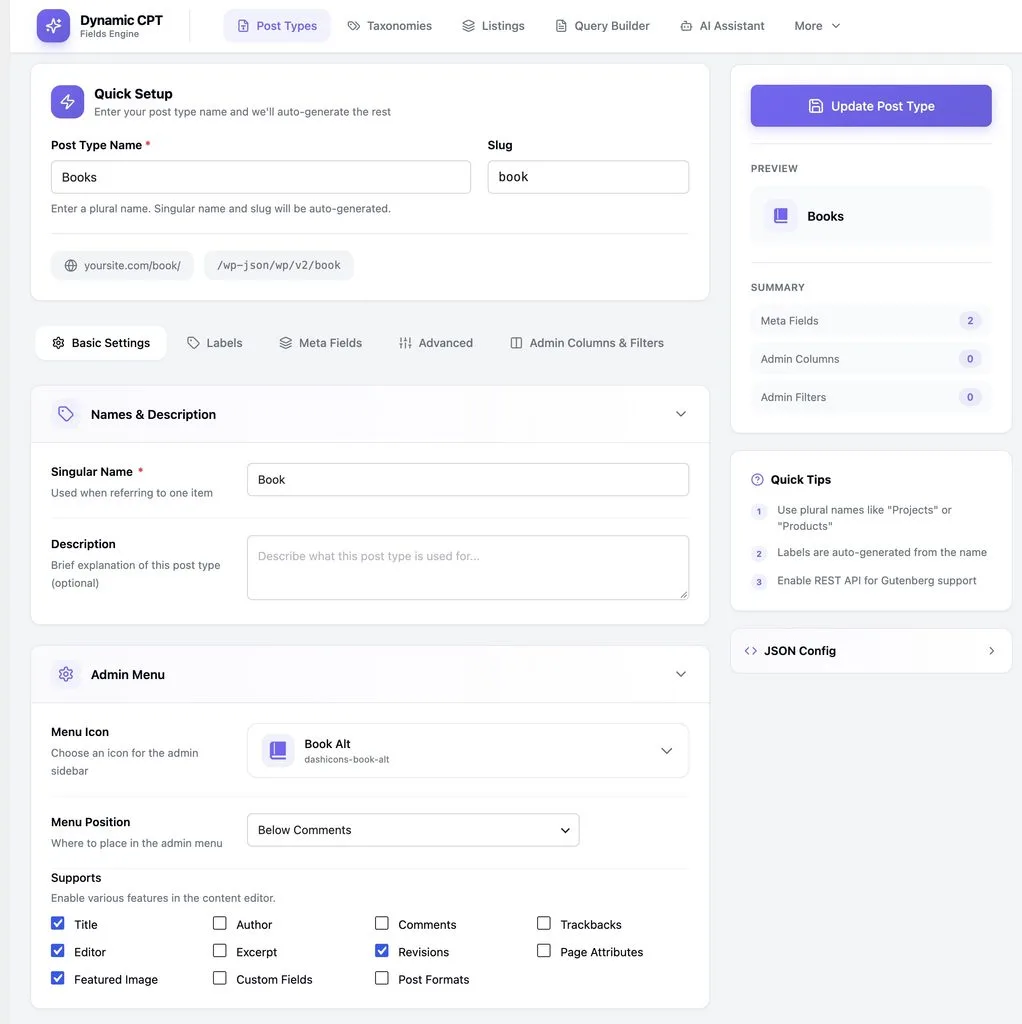
Task: Switch to Admin Columns & Filters tab
Action: (x=586, y=343)
